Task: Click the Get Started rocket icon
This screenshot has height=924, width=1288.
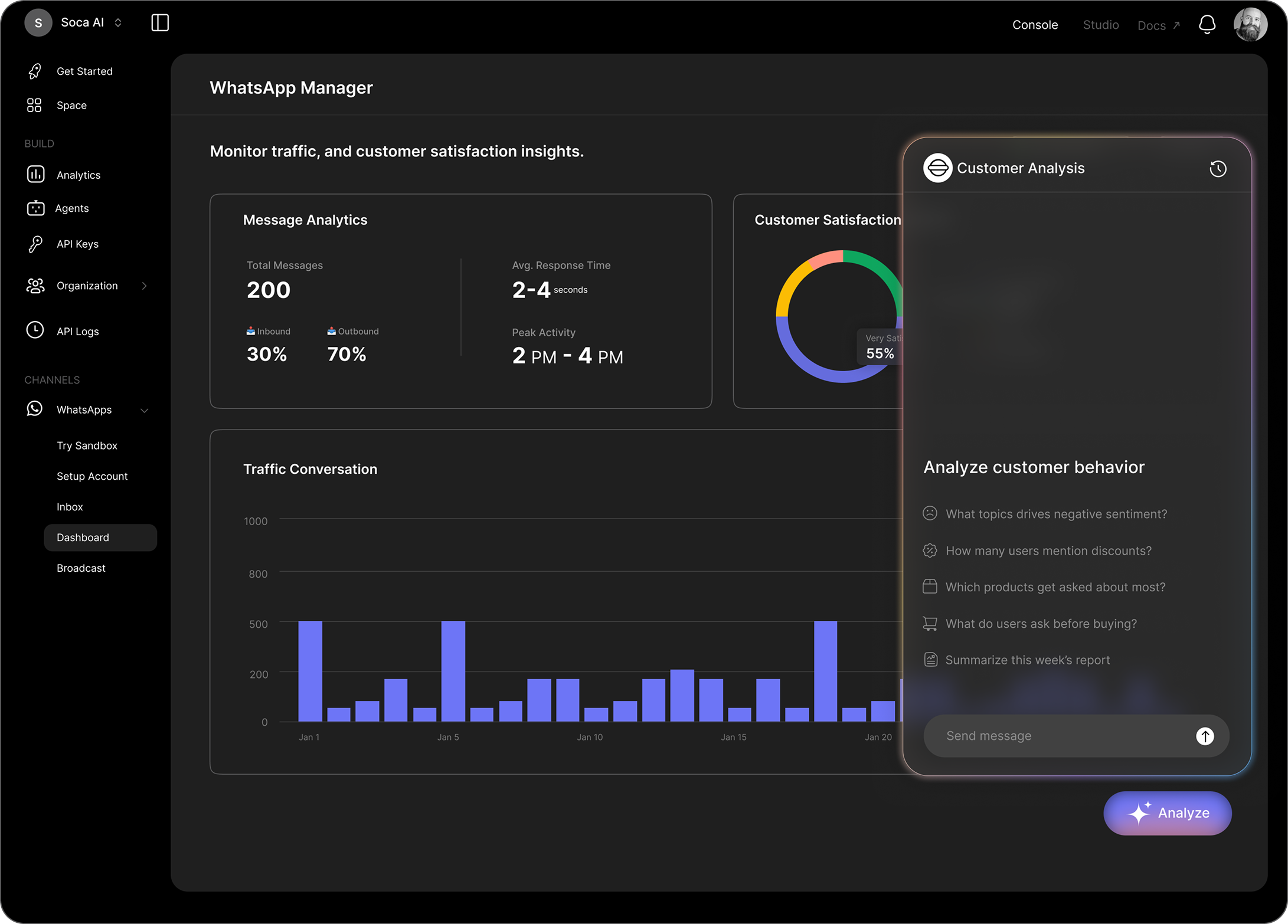Action: pyautogui.click(x=35, y=71)
